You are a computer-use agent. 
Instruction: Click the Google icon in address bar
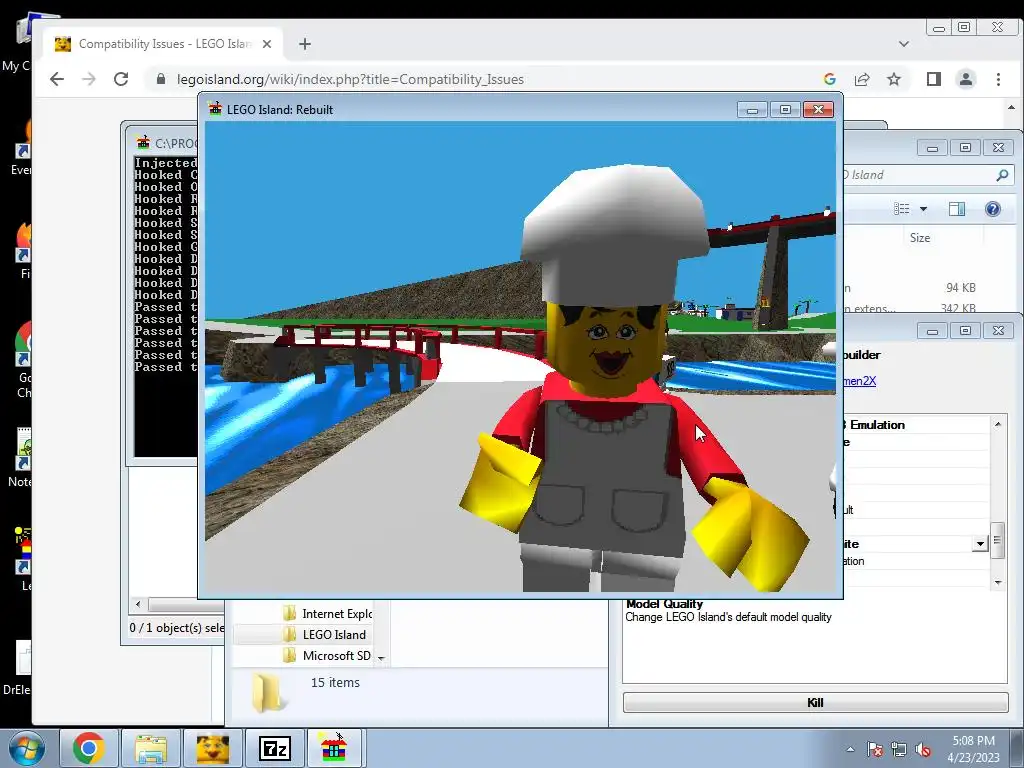pos(829,79)
